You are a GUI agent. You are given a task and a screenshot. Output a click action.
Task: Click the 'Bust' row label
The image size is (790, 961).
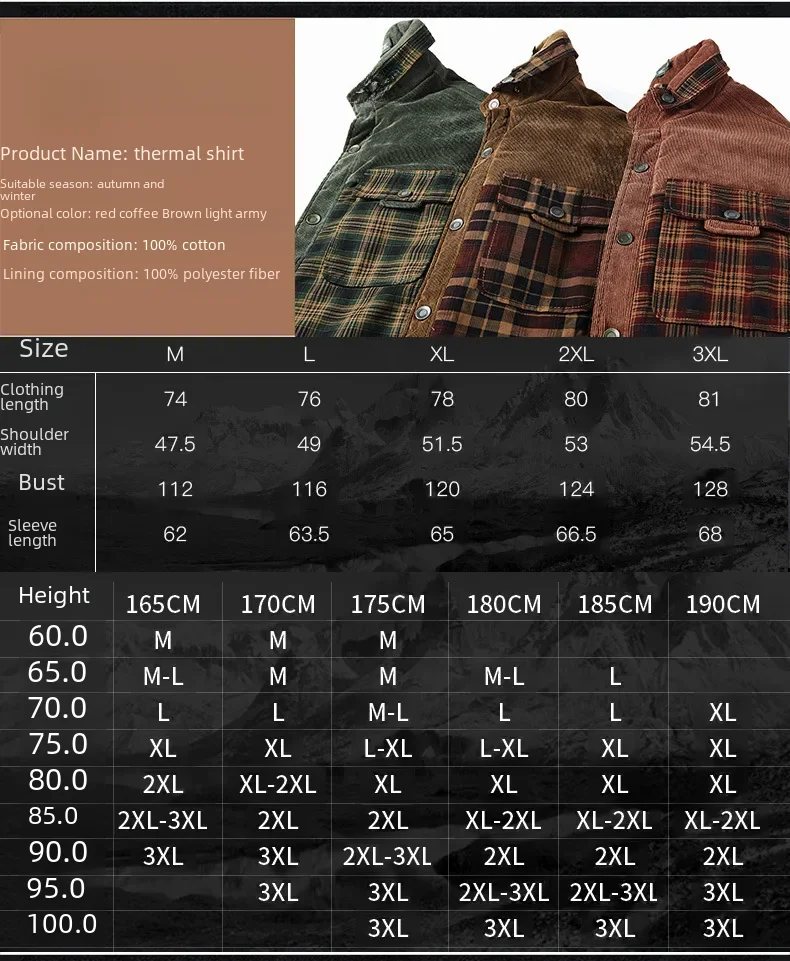tap(41, 482)
